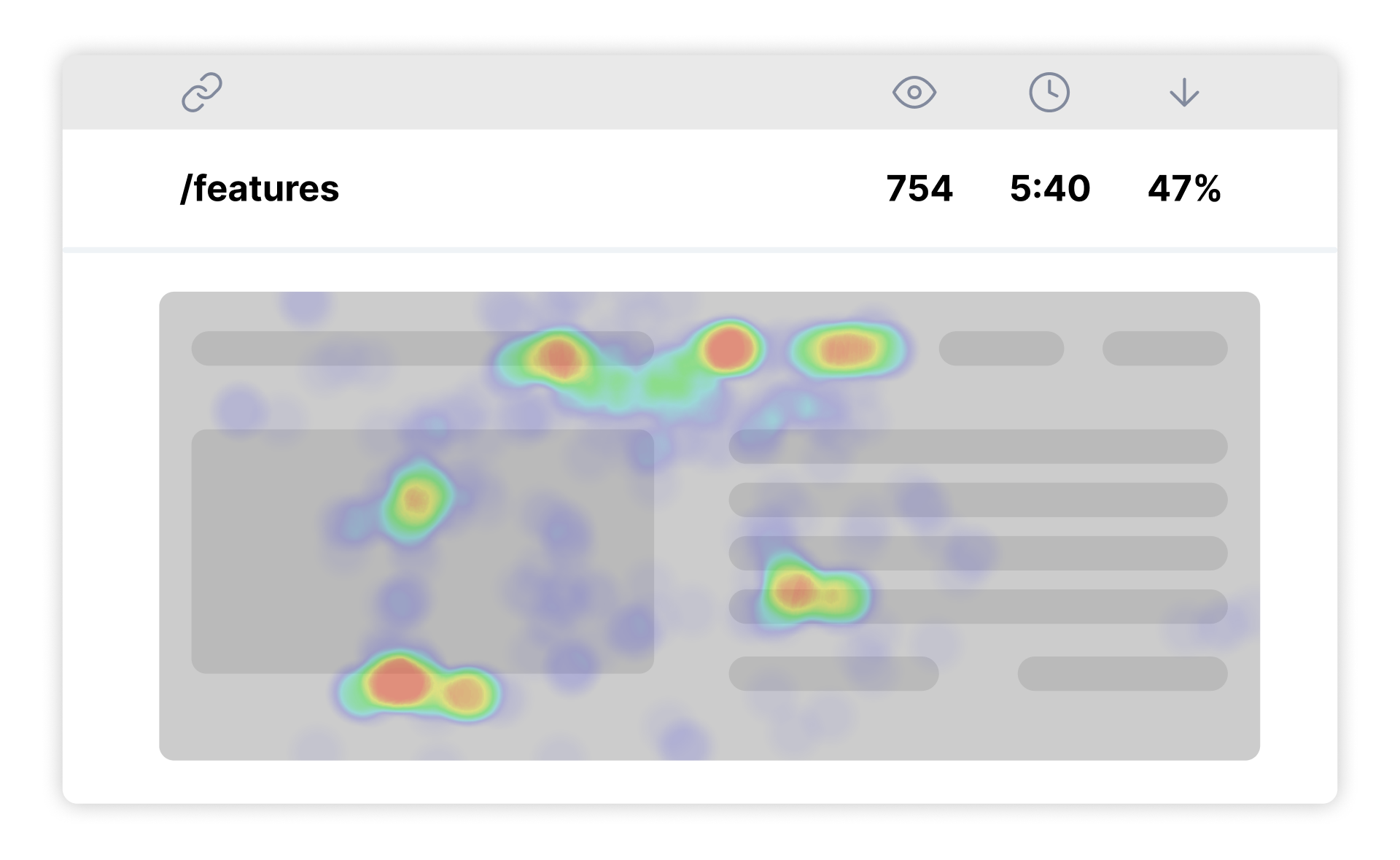The image size is (1400, 860).
Task: Click the first text line placeholder on the right
Action: coord(978,446)
